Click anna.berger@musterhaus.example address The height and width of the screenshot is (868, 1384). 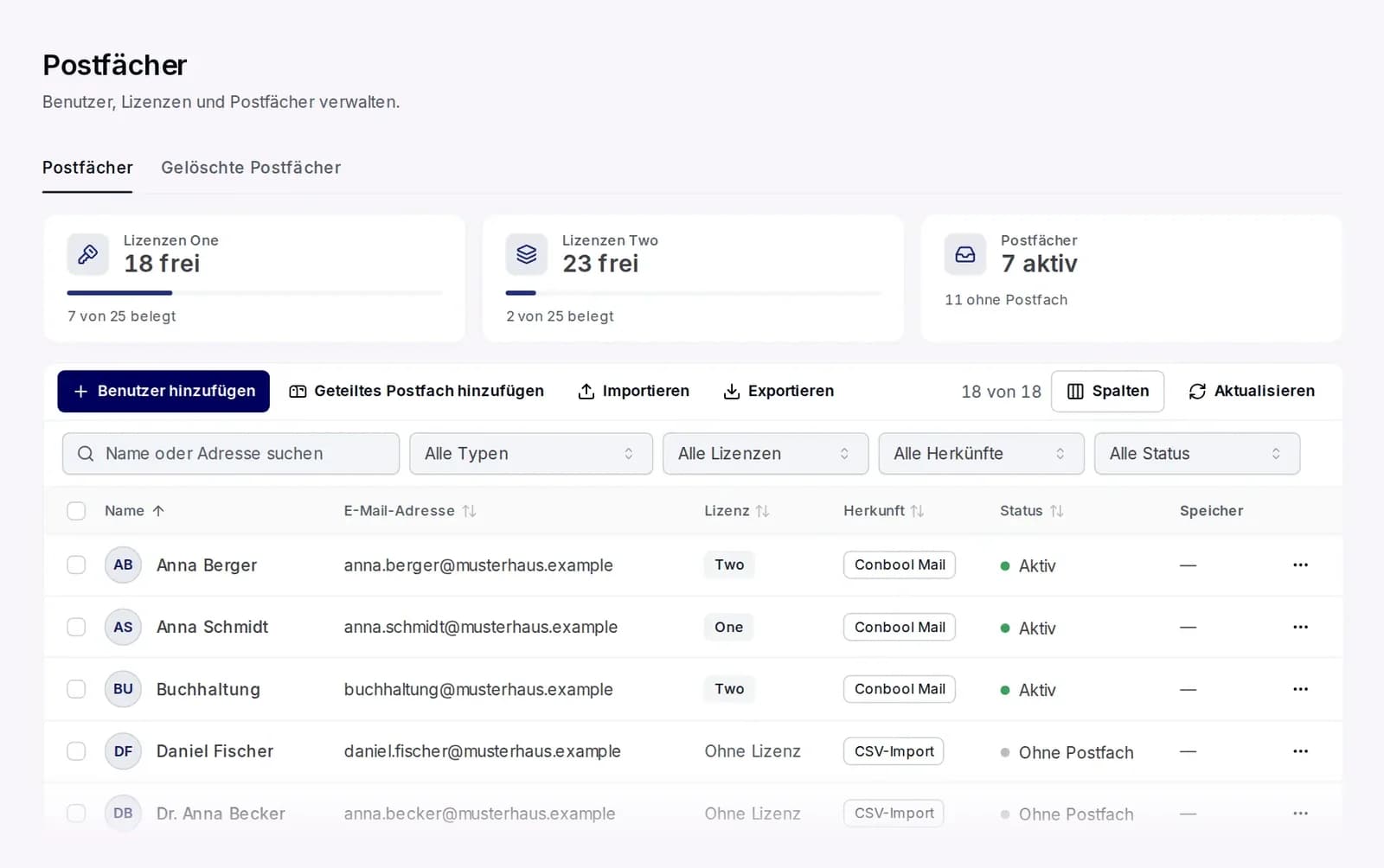click(478, 565)
